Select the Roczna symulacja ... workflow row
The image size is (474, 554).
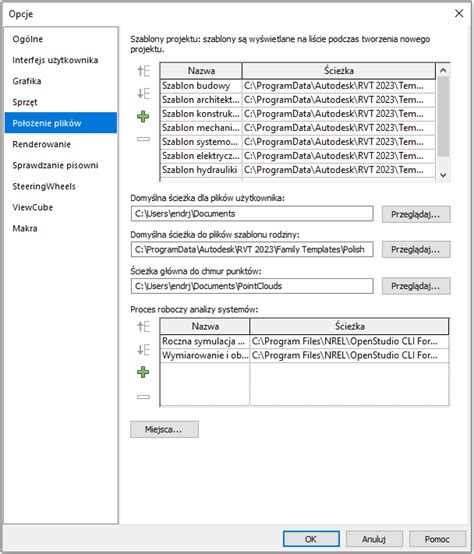tap(304, 341)
